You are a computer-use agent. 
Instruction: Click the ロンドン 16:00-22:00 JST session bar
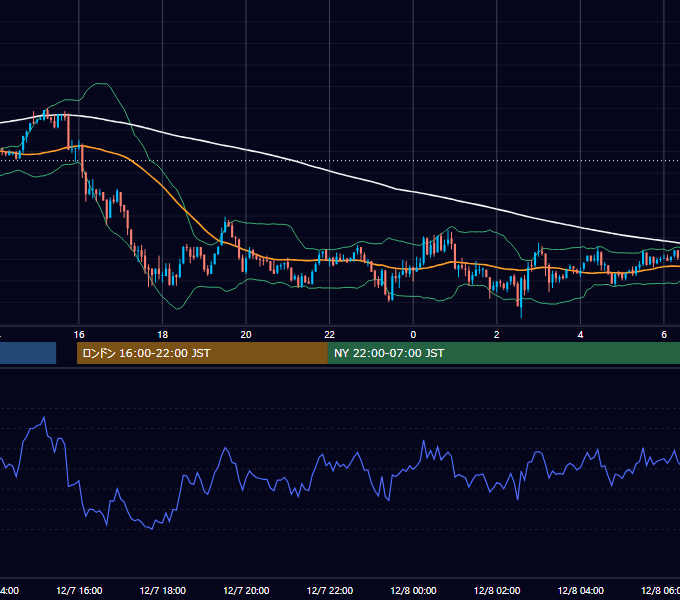[x=202, y=353]
